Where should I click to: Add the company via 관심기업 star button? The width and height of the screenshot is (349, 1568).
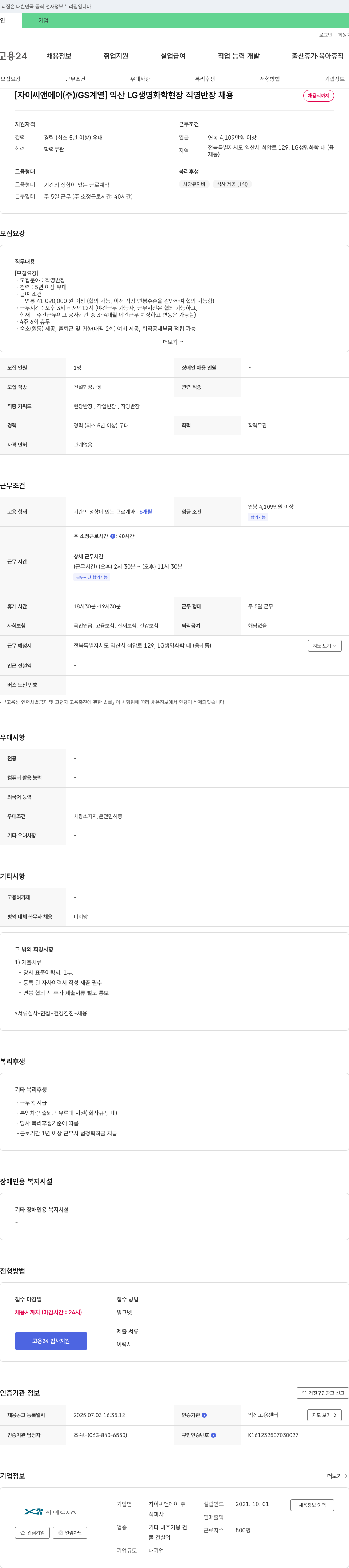click(x=32, y=1533)
